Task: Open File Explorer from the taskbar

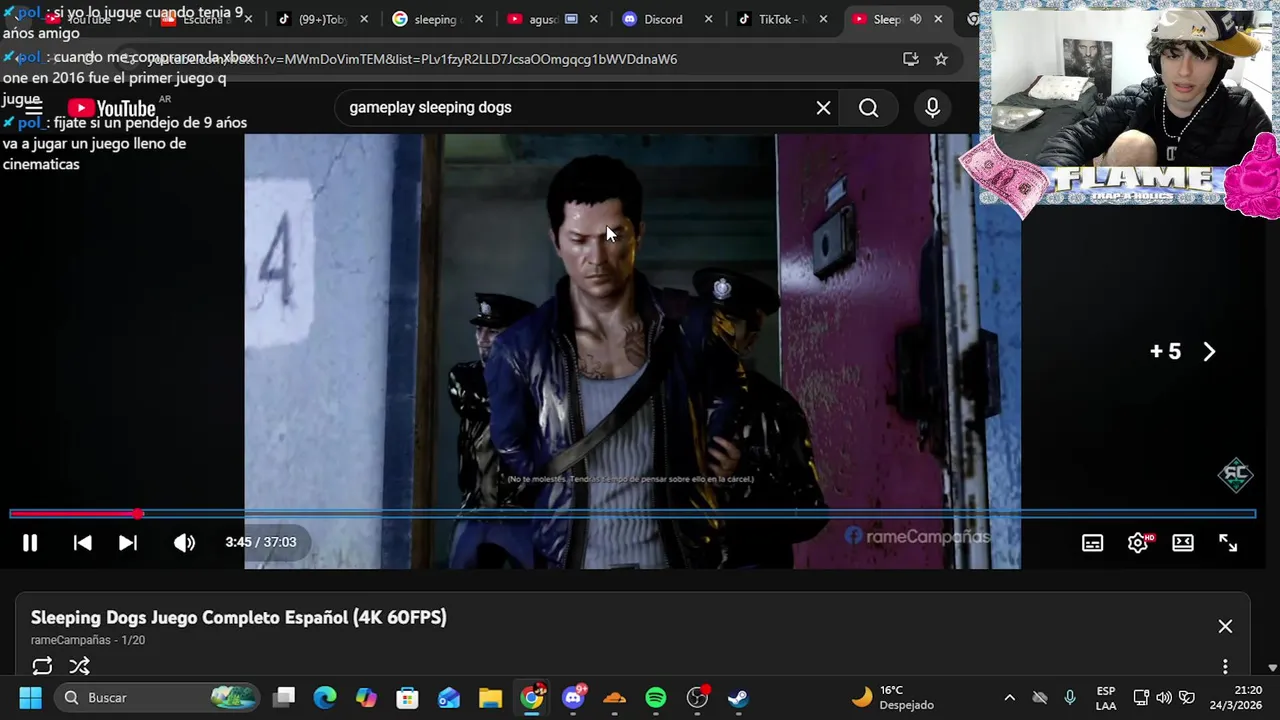Action: pyautogui.click(x=490, y=697)
